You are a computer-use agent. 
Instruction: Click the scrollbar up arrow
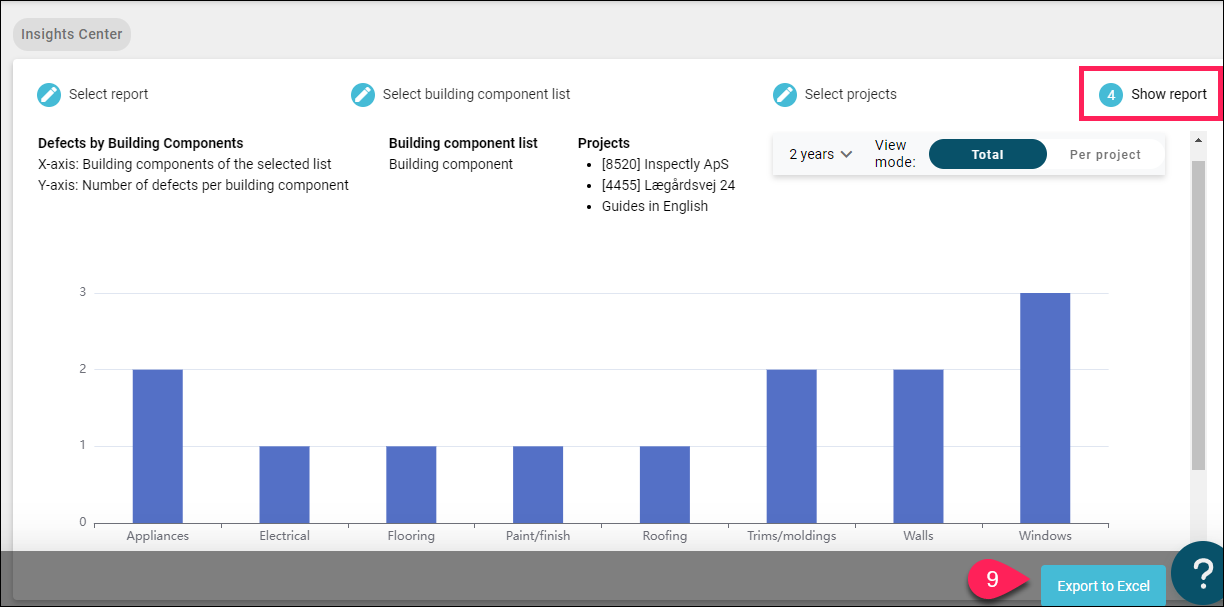(x=1199, y=139)
